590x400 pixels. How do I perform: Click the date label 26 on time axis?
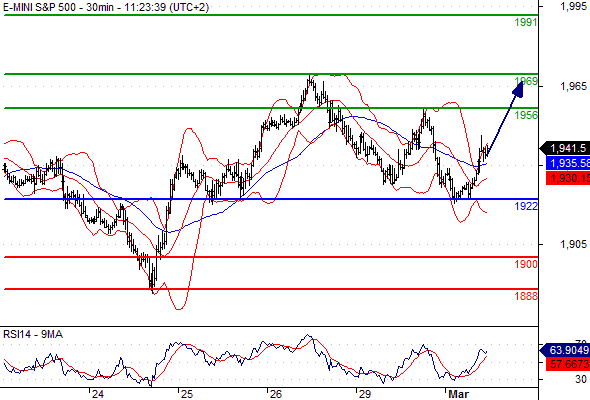click(x=275, y=394)
